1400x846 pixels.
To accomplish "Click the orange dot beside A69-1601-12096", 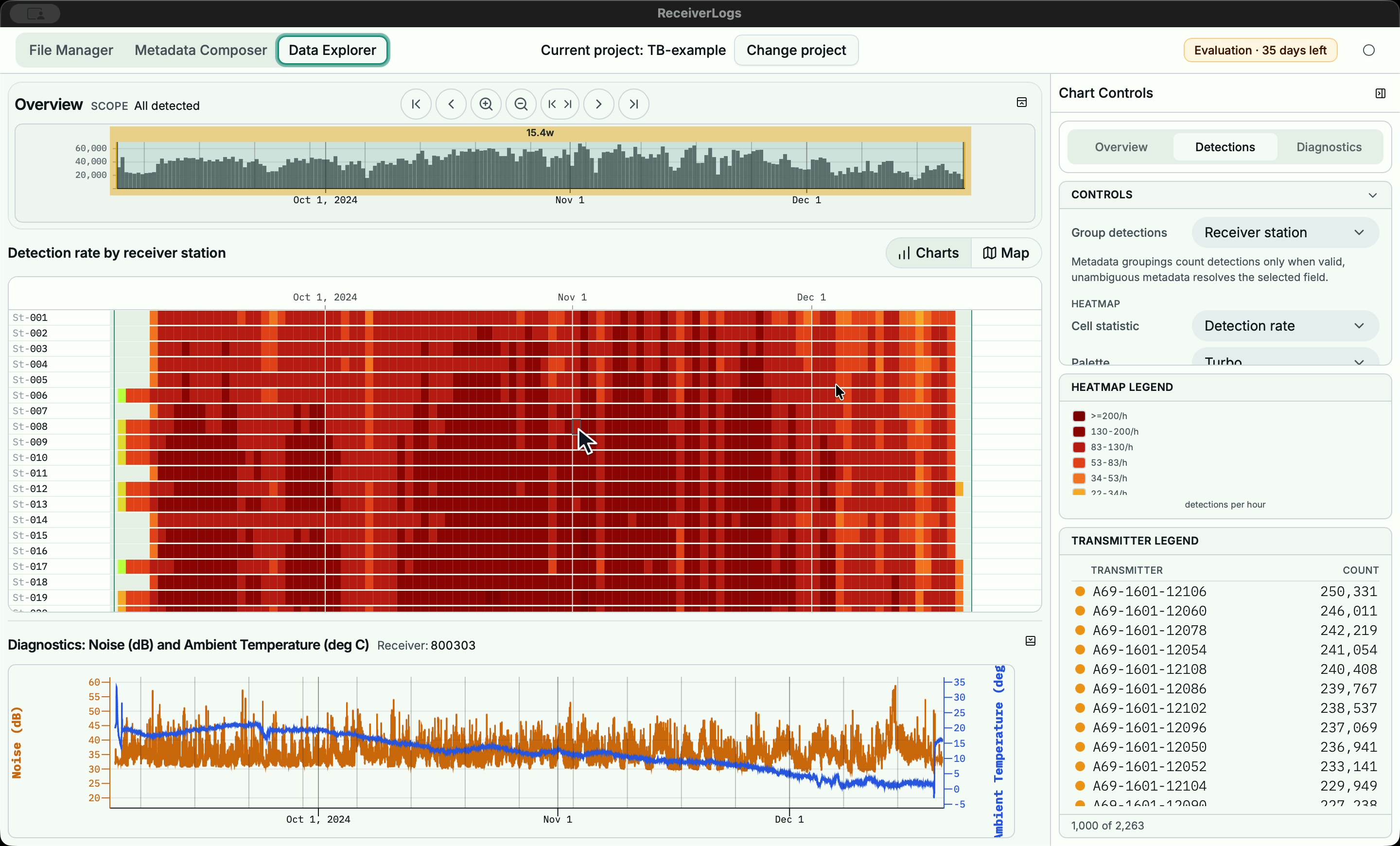I will pyautogui.click(x=1080, y=727).
